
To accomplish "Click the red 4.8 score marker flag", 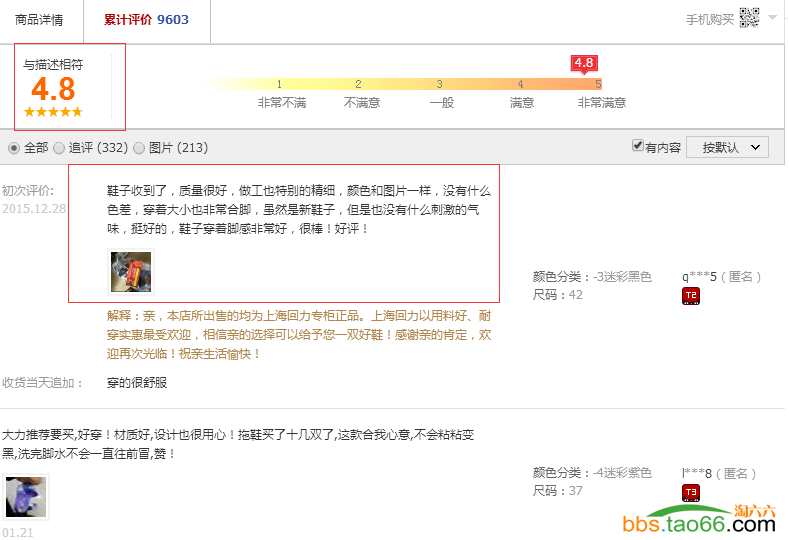I will (x=584, y=63).
